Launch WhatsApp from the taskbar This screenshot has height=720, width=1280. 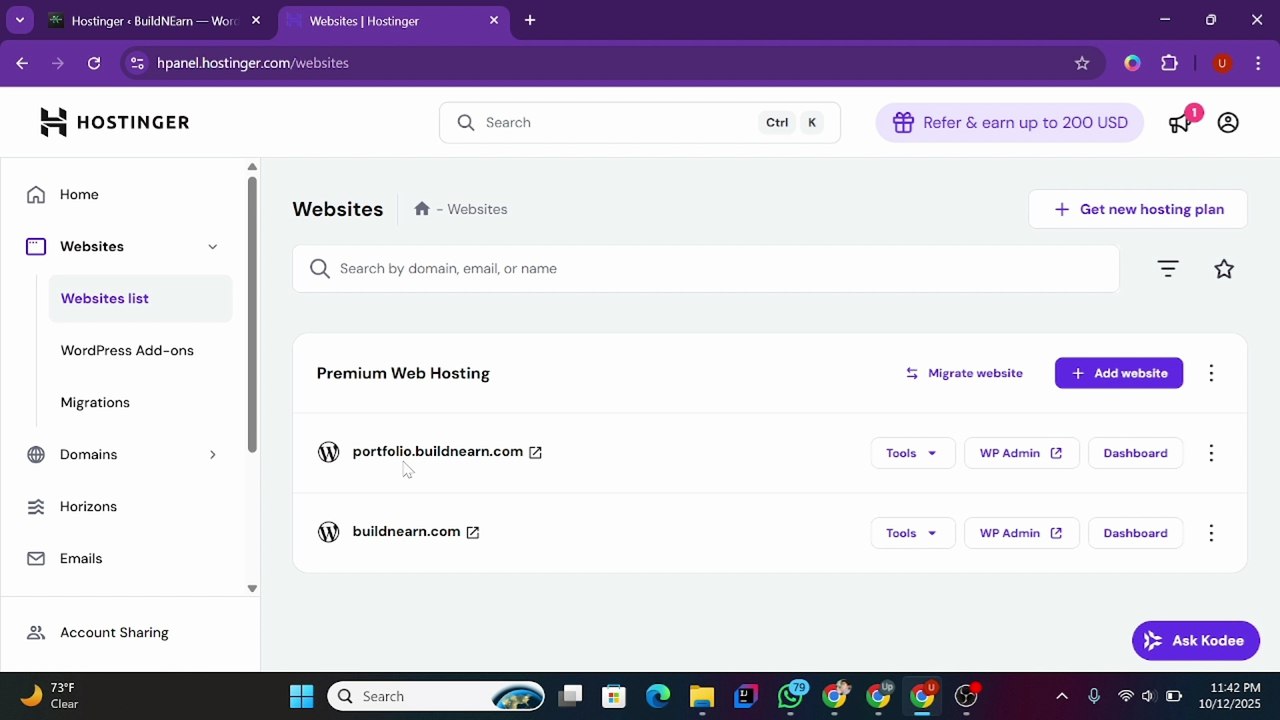point(790,696)
